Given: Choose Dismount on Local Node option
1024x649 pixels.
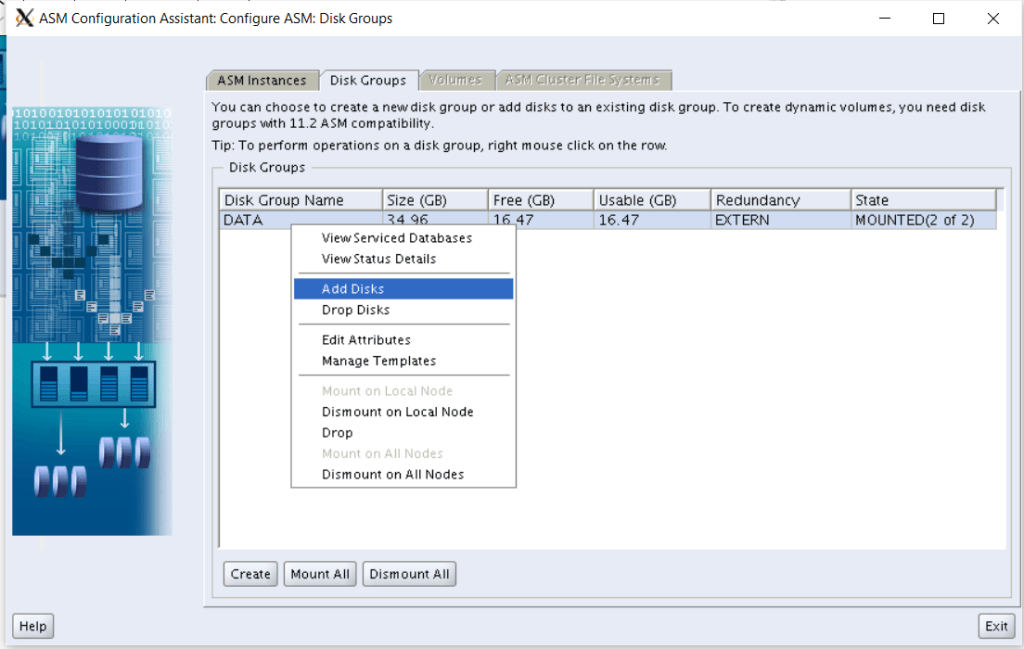Looking at the screenshot, I should coord(397,412).
